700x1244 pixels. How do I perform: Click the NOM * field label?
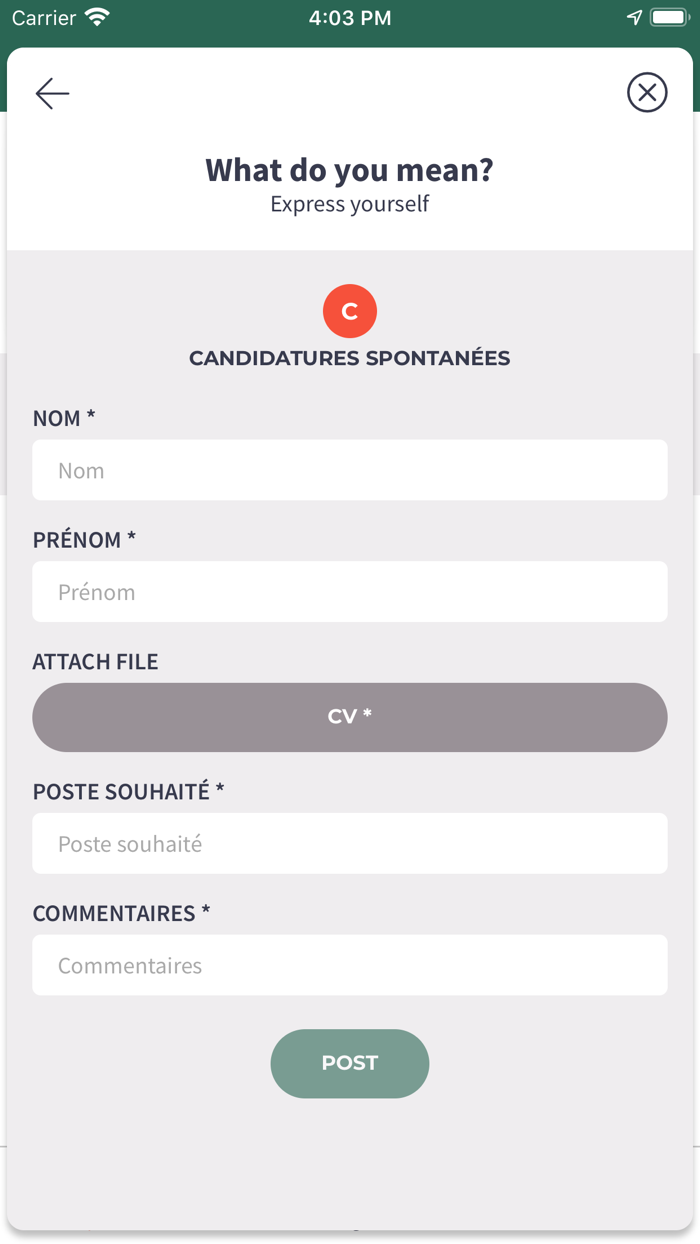click(63, 418)
